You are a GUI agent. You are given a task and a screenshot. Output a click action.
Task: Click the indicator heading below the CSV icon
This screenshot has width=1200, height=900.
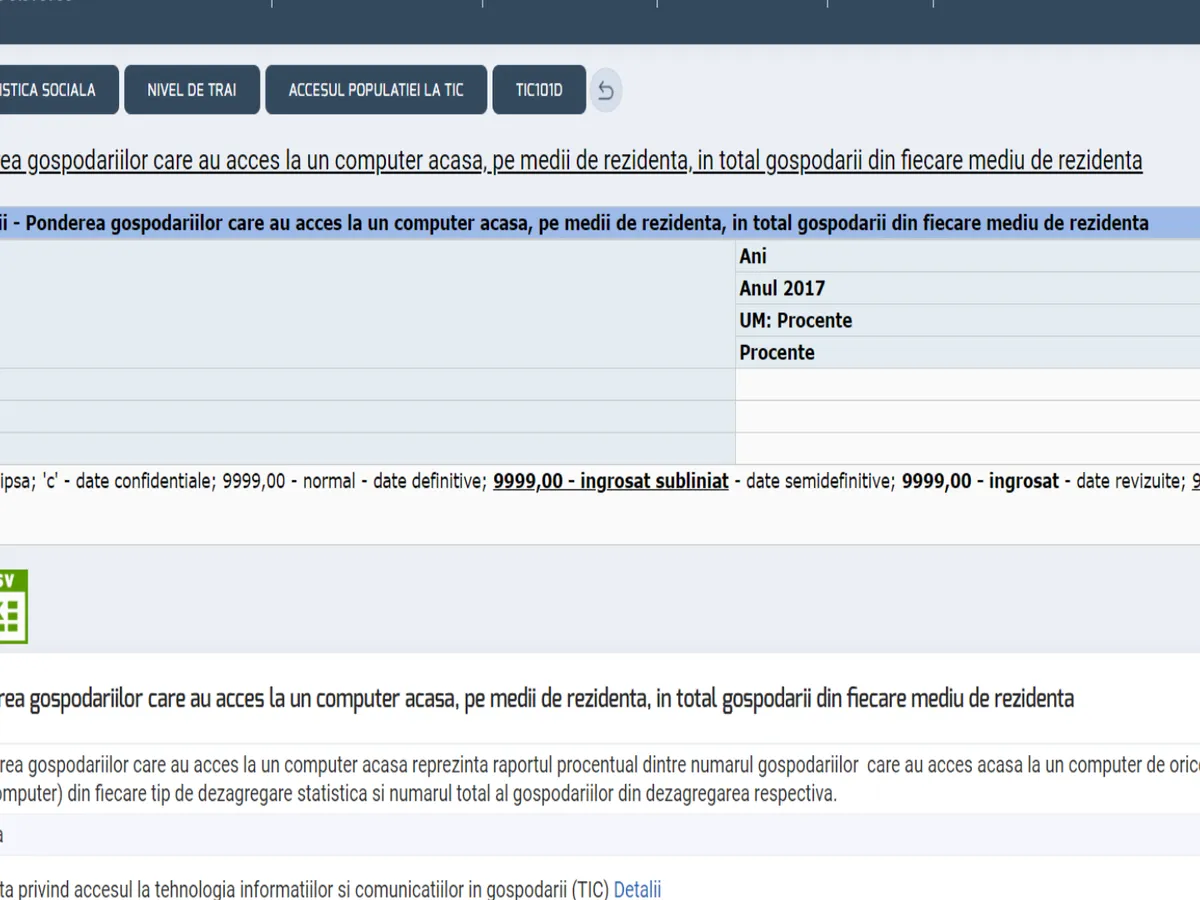click(537, 698)
